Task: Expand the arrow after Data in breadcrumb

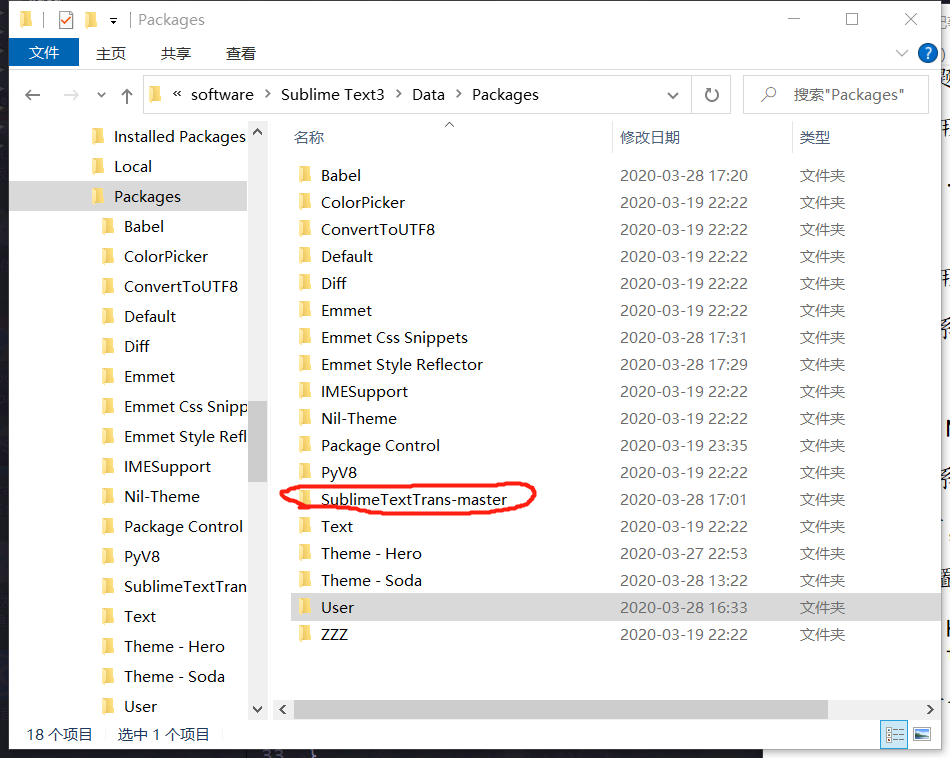Action: tap(459, 95)
